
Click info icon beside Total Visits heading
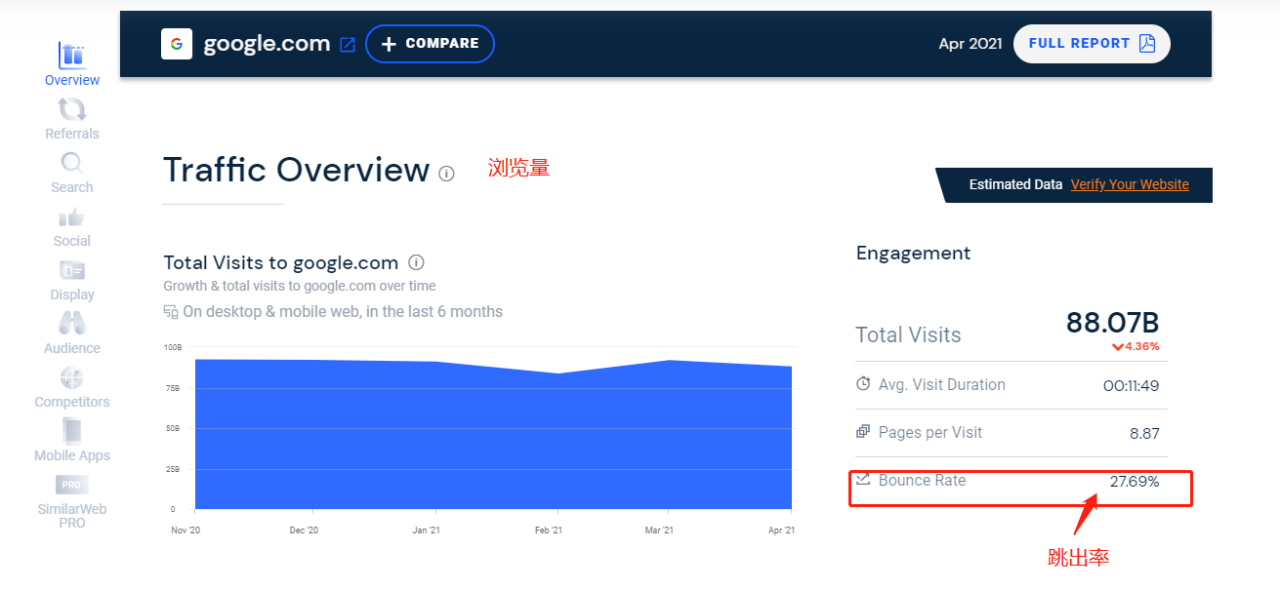click(416, 263)
